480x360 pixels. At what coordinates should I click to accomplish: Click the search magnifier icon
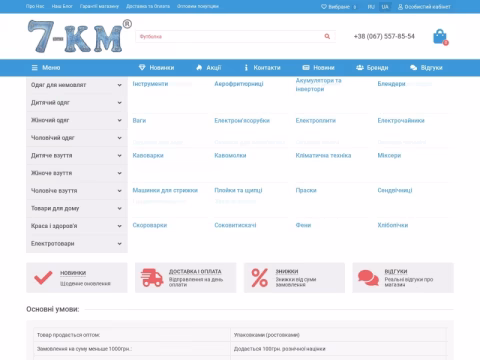(327, 36)
